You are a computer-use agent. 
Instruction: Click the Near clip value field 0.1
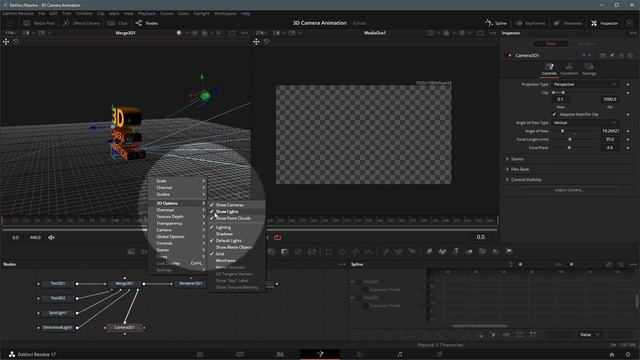[560, 99]
